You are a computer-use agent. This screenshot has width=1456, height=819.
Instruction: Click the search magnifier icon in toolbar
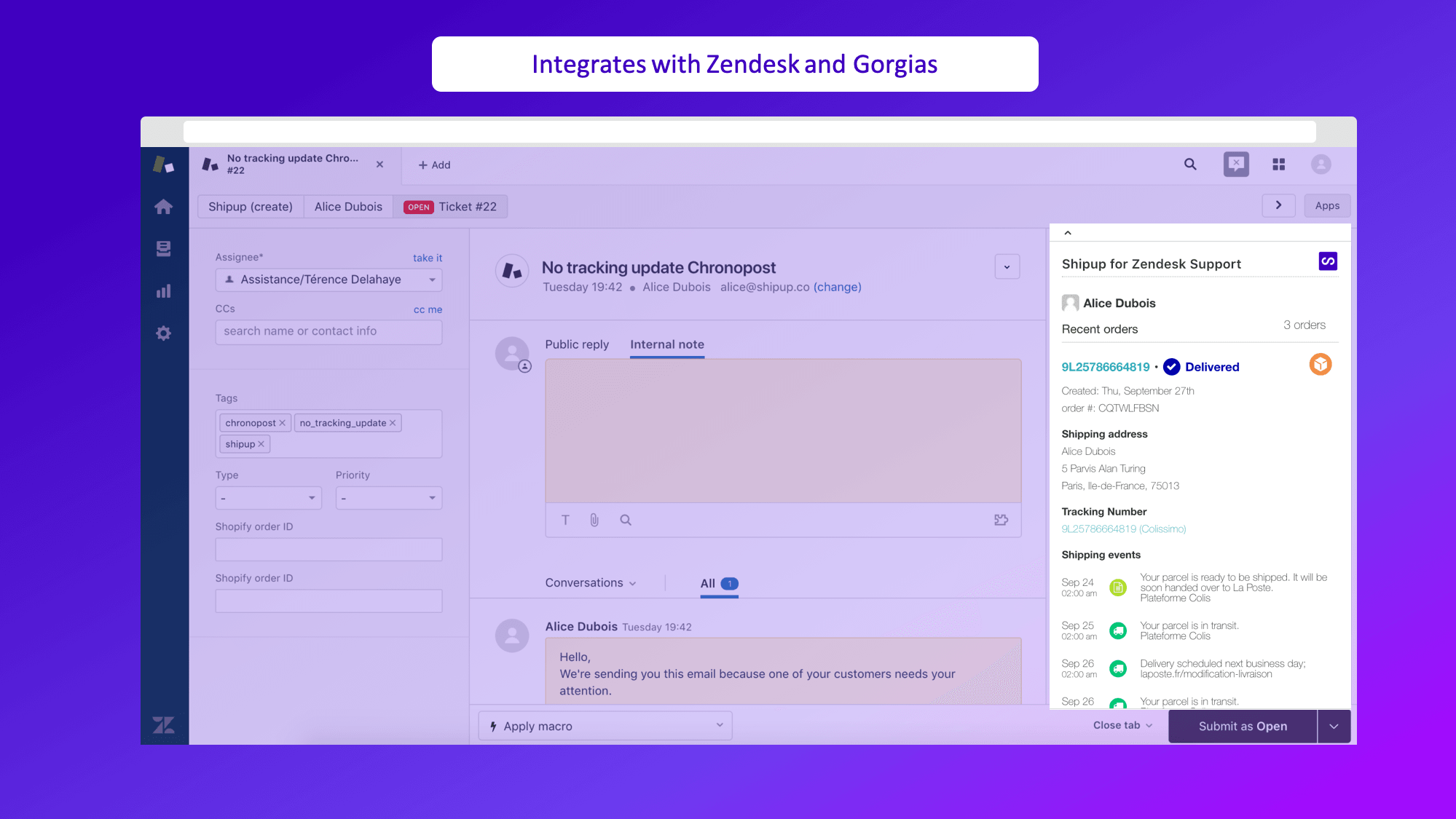coord(1190,164)
